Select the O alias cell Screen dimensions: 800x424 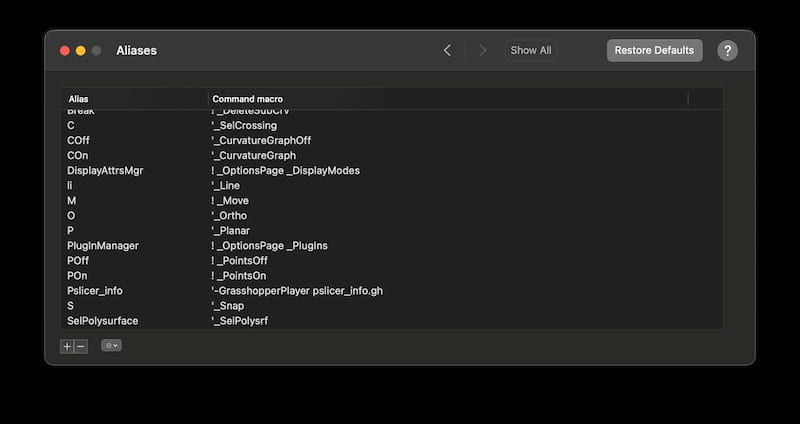(71, 216)
